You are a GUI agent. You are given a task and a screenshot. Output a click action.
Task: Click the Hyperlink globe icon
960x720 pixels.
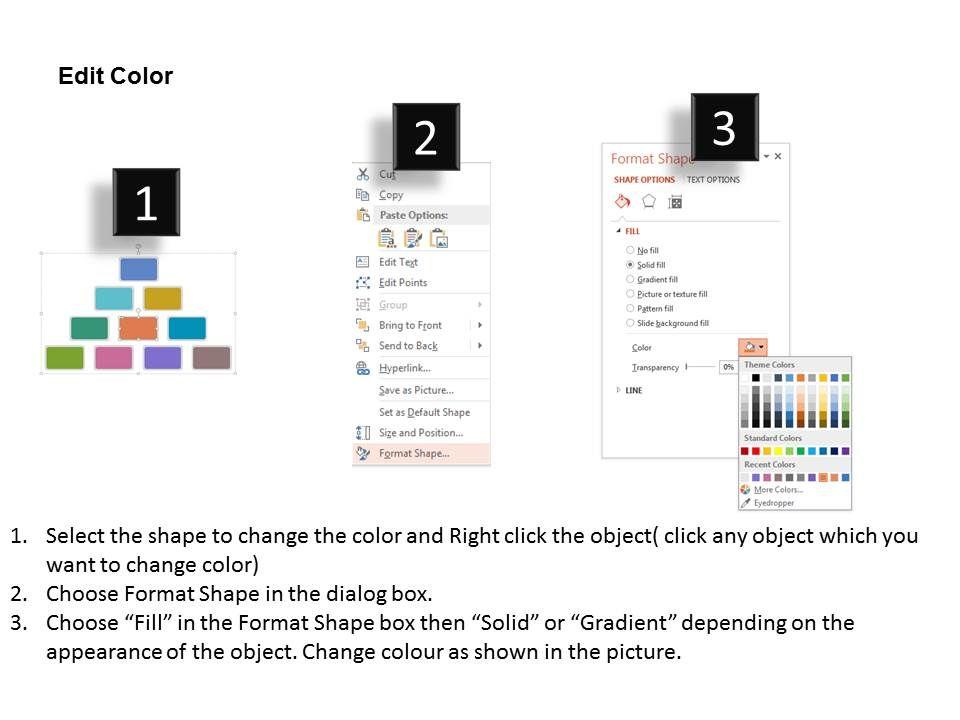tap(362, 368)
